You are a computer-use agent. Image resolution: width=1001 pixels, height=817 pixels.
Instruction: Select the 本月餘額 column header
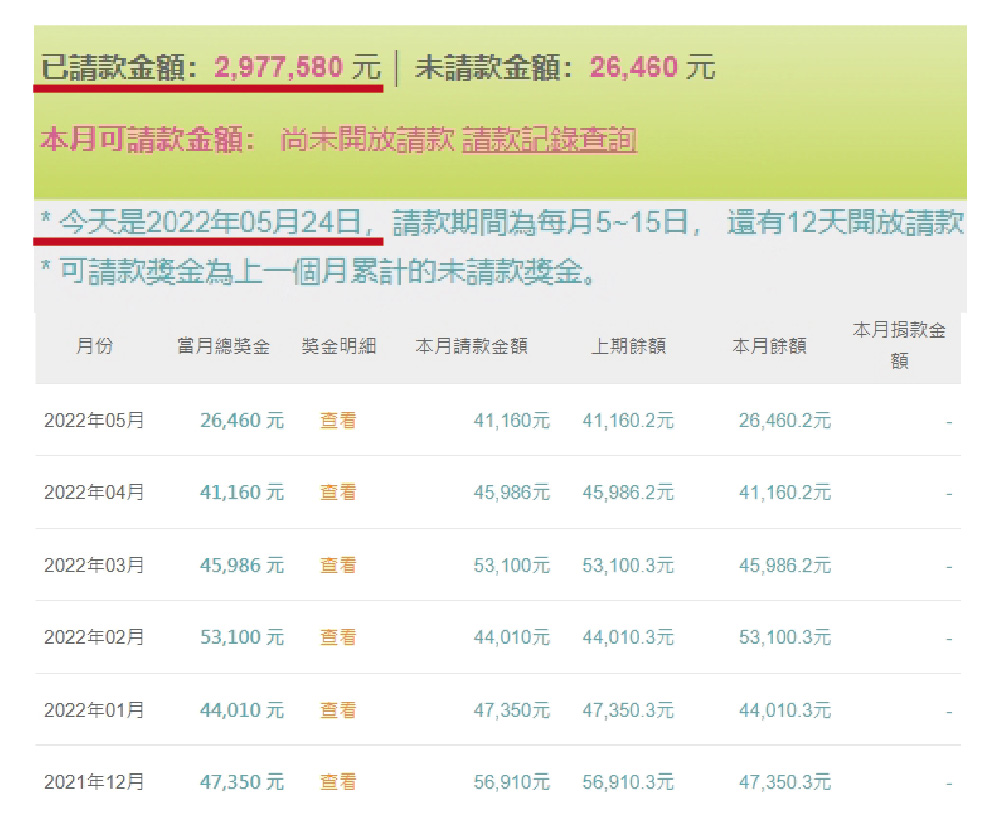point(770,347)
